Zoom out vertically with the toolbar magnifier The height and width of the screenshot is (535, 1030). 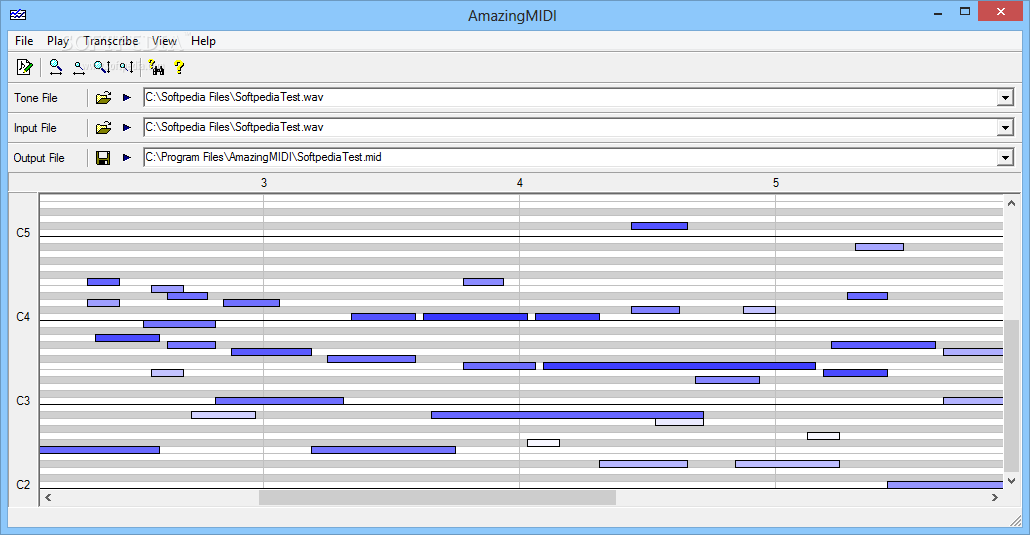point(127,67)
